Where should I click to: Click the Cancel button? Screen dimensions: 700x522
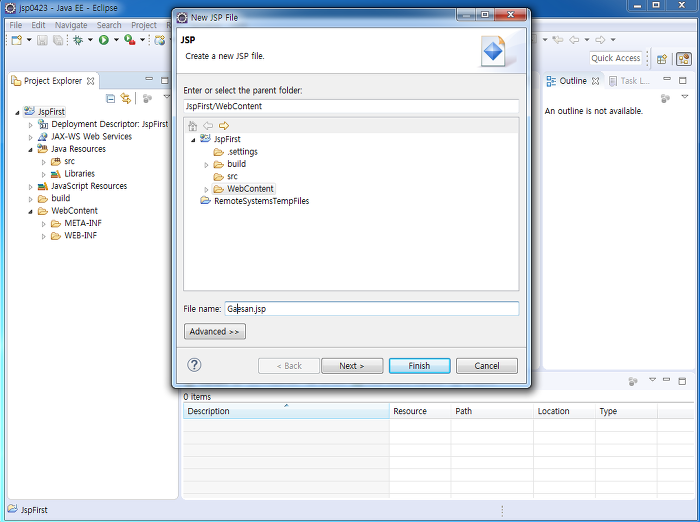487,366
